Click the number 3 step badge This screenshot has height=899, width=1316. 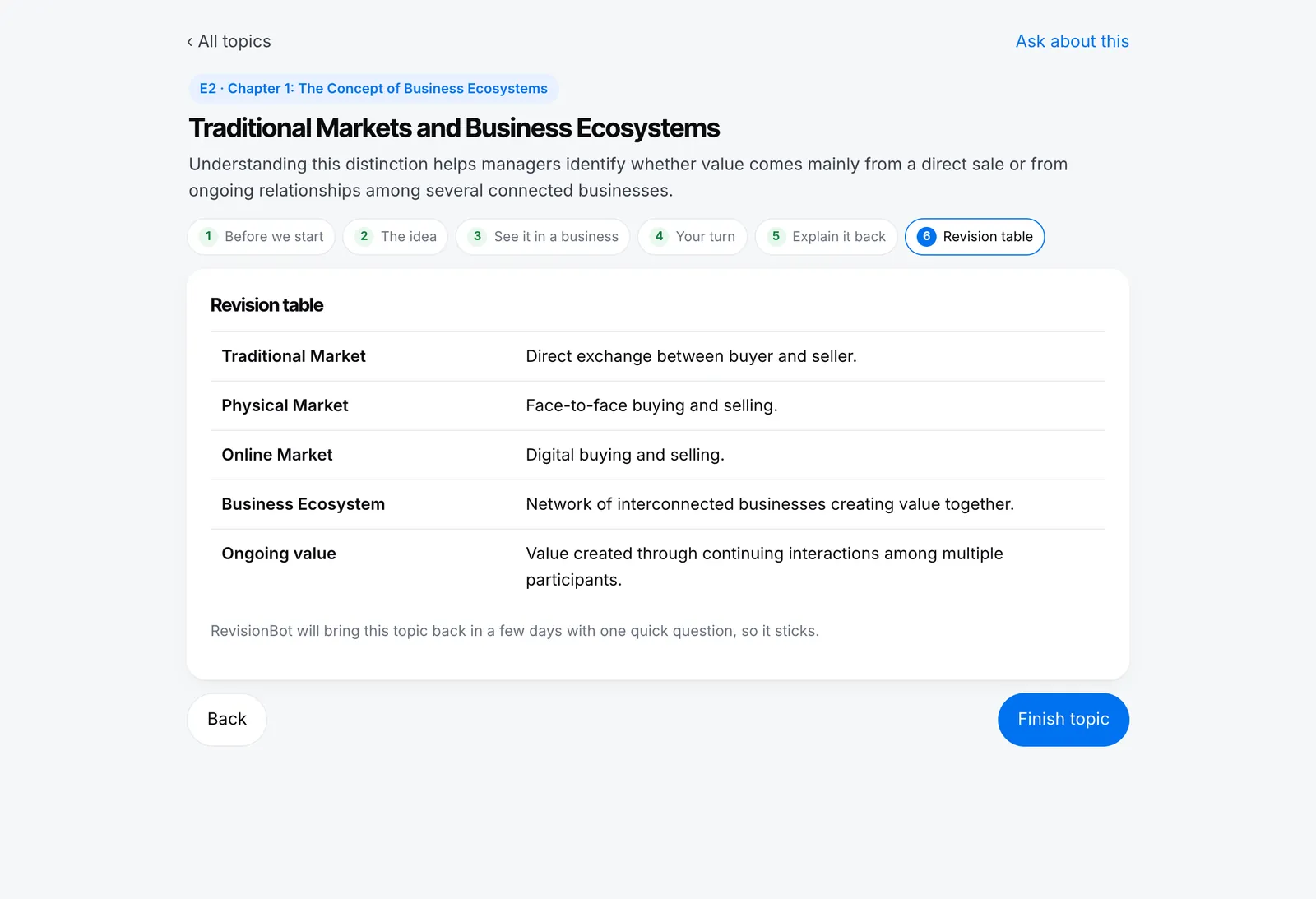[478, 237]
